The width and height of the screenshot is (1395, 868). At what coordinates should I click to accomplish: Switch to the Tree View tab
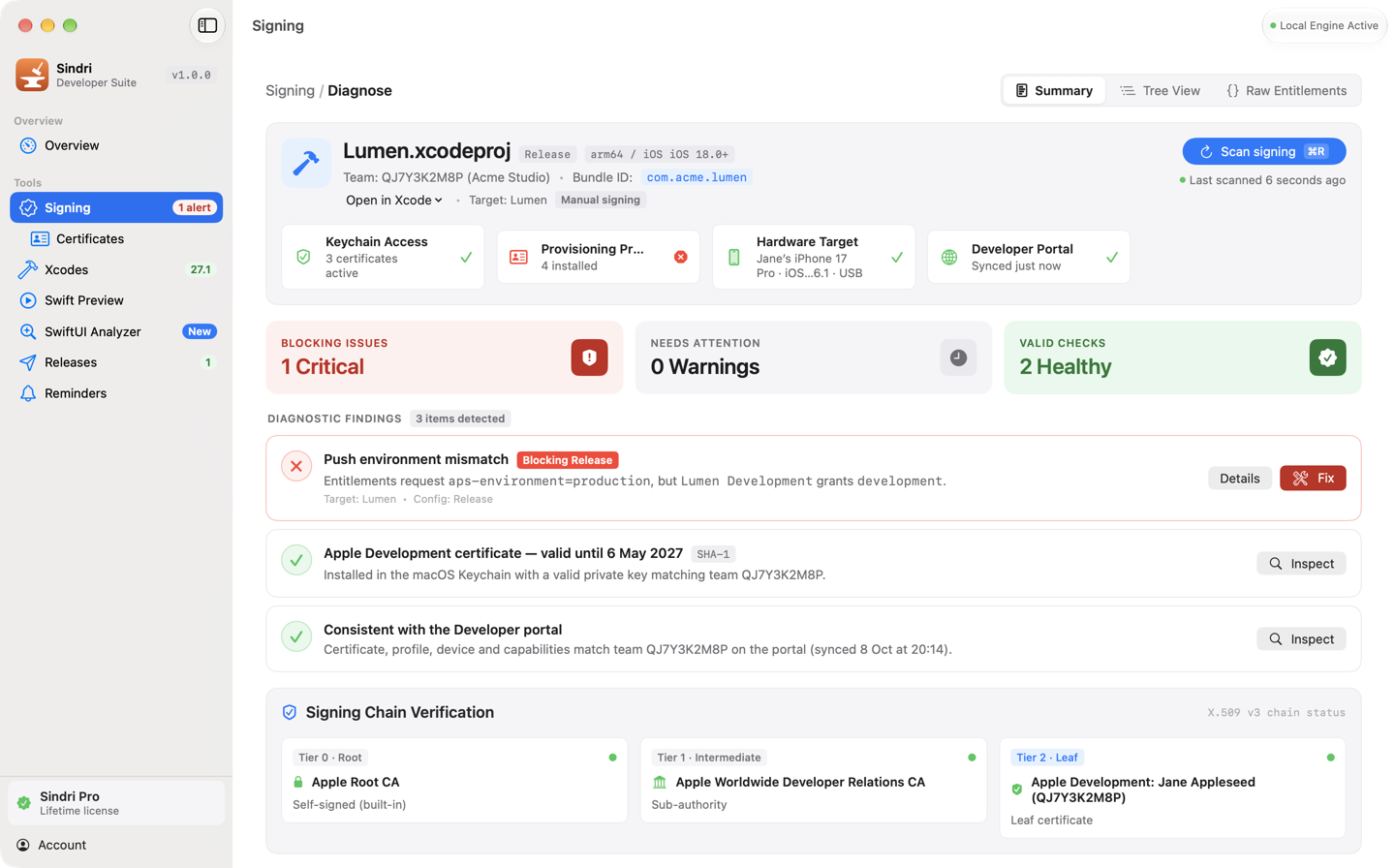point(1160,91)
